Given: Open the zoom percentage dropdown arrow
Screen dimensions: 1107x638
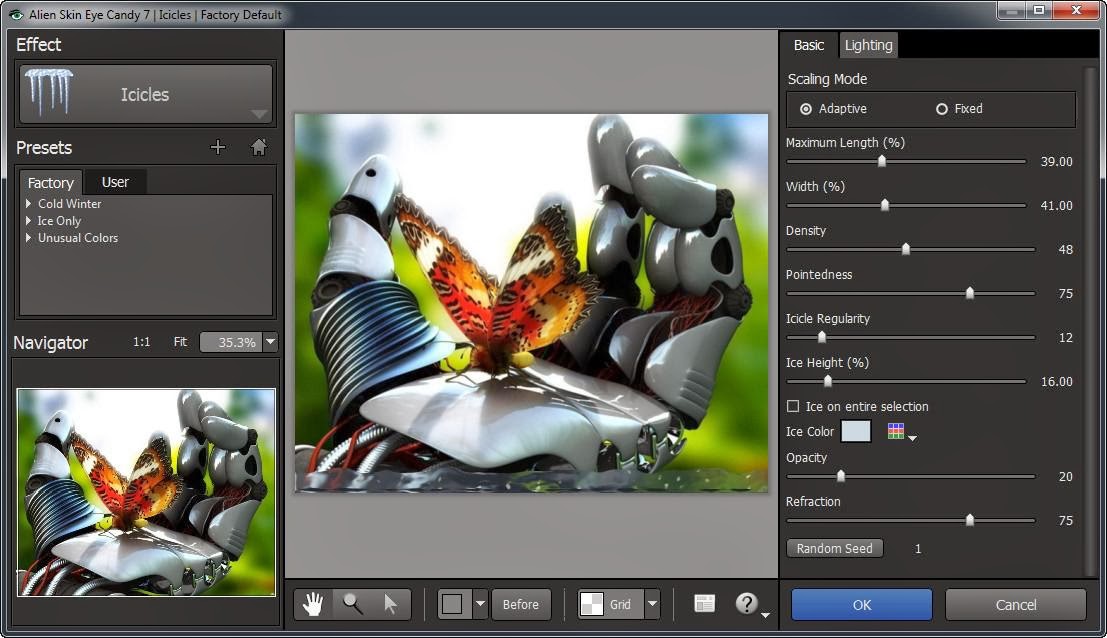Looking at the screenshot, I should (270, 342).
